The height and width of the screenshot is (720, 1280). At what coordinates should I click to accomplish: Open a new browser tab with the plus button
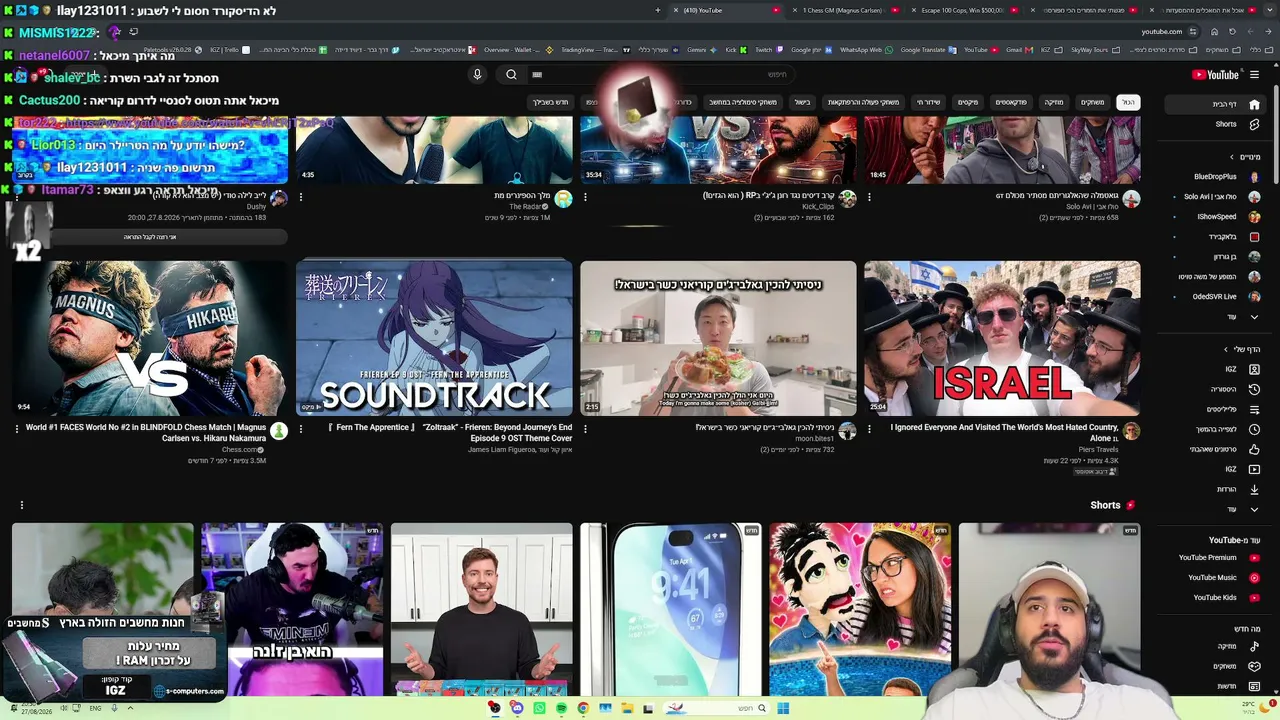[658, 10]
